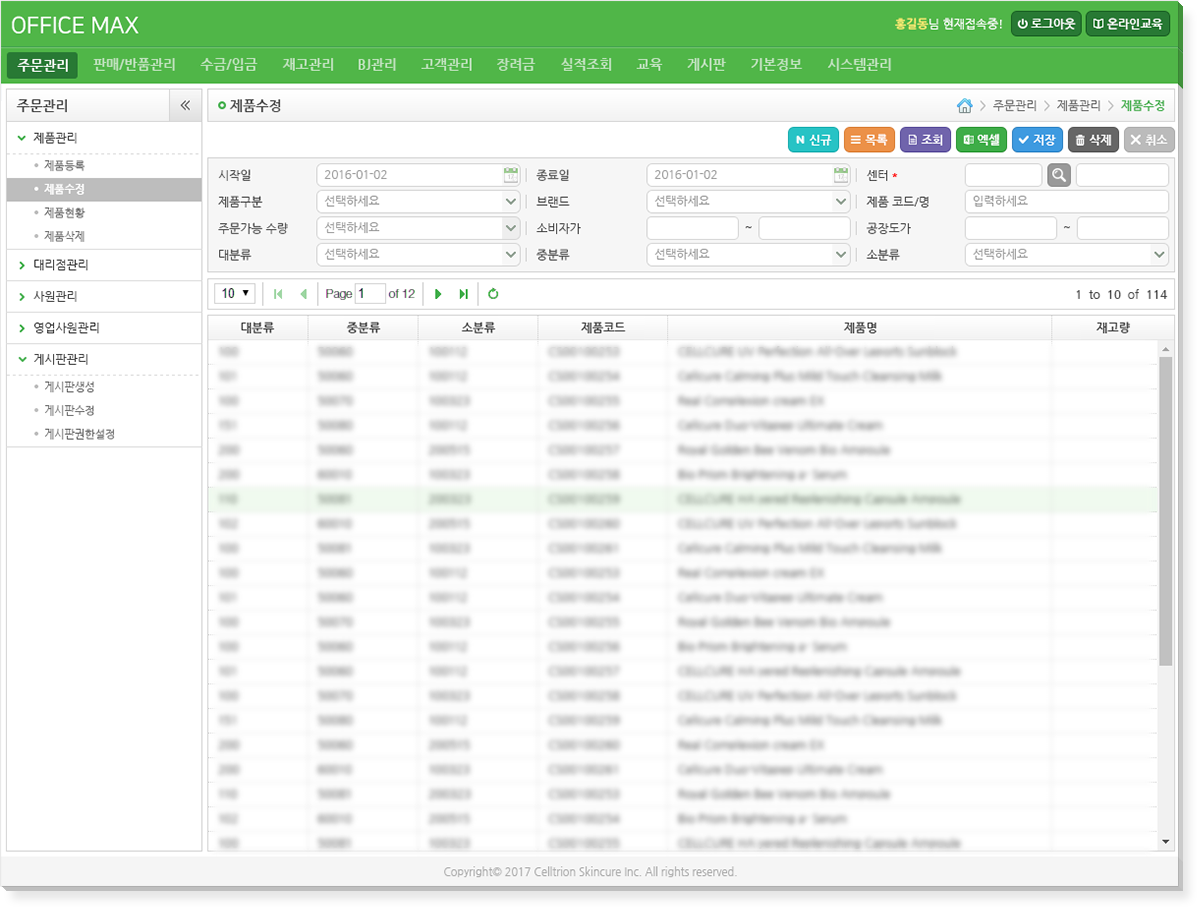Go to the next page arrow

[438, 294]
